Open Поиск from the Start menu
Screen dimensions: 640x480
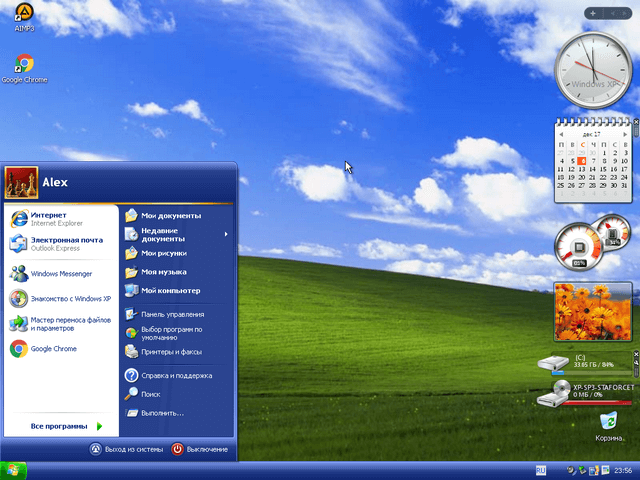[x=178, y=394]
